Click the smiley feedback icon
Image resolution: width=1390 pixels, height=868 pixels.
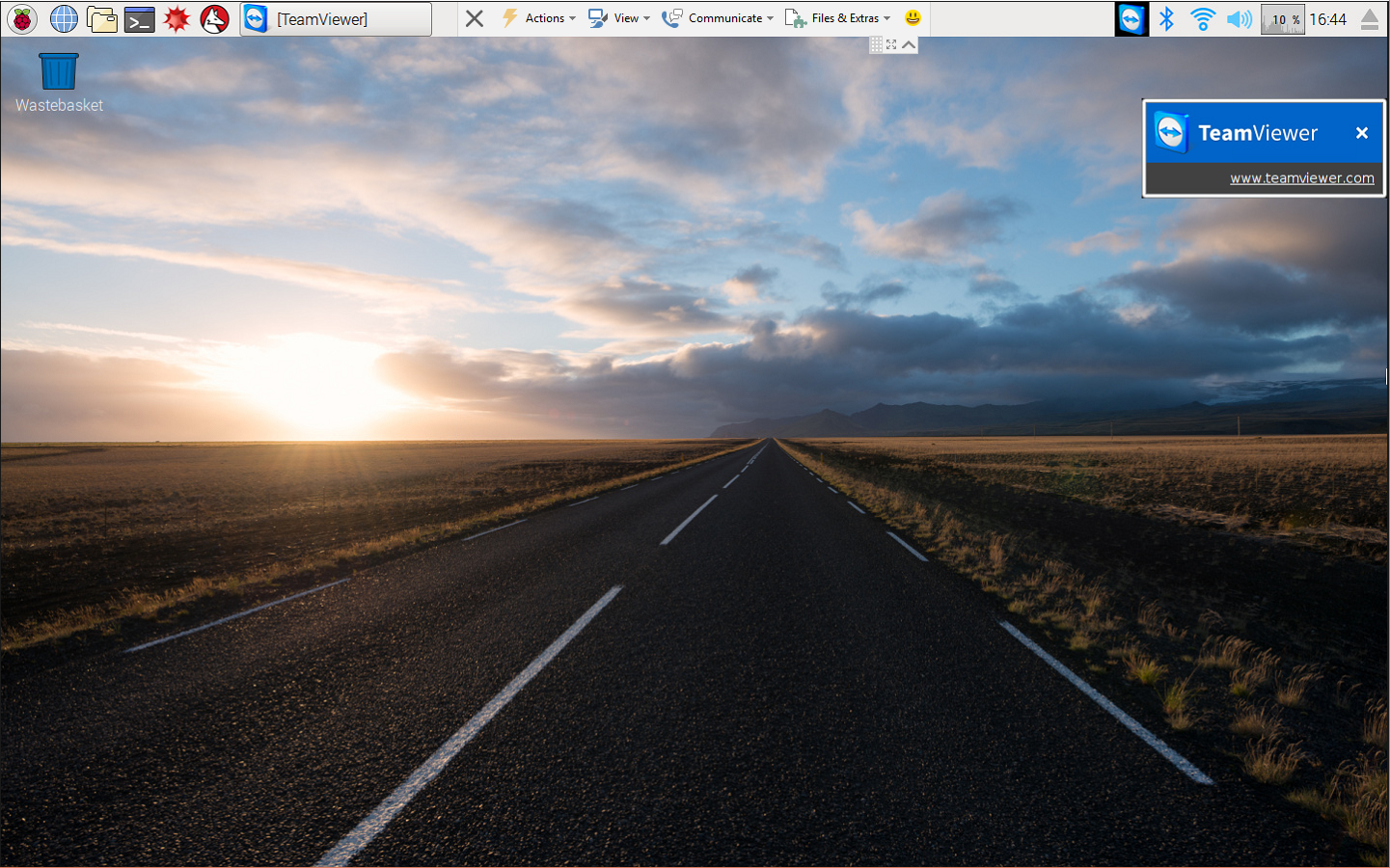(x=913, y=17)
